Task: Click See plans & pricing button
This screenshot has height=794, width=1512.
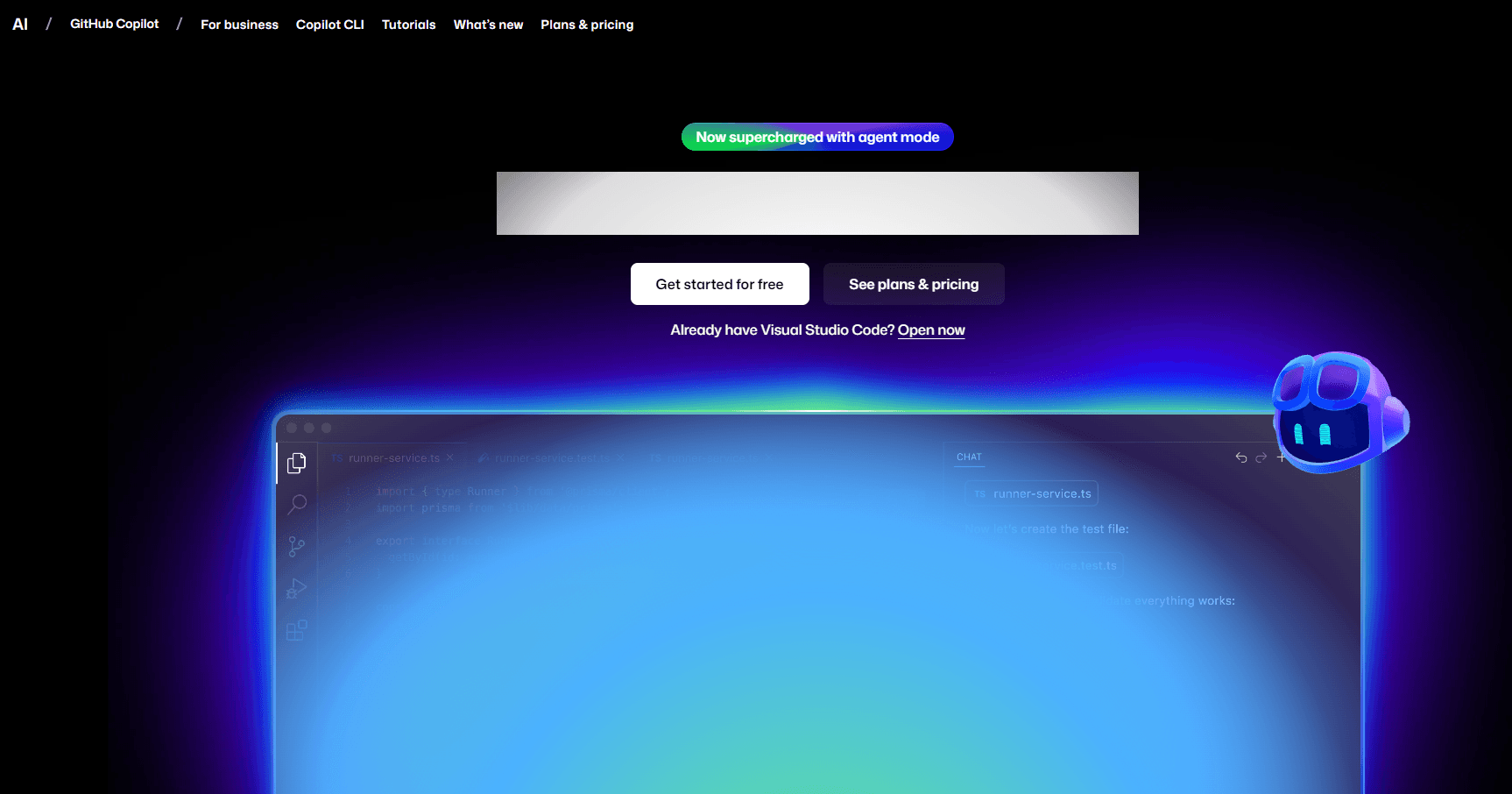Action: [914, 284]
